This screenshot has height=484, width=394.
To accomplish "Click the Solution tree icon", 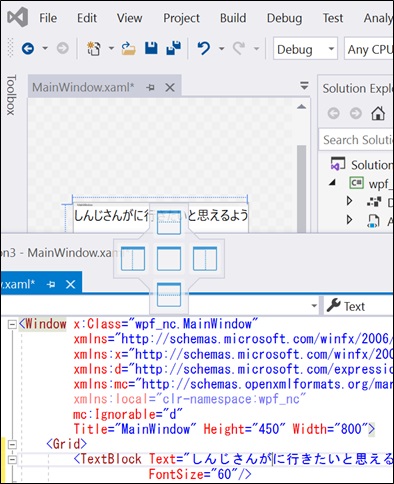I will pos(338,164).
